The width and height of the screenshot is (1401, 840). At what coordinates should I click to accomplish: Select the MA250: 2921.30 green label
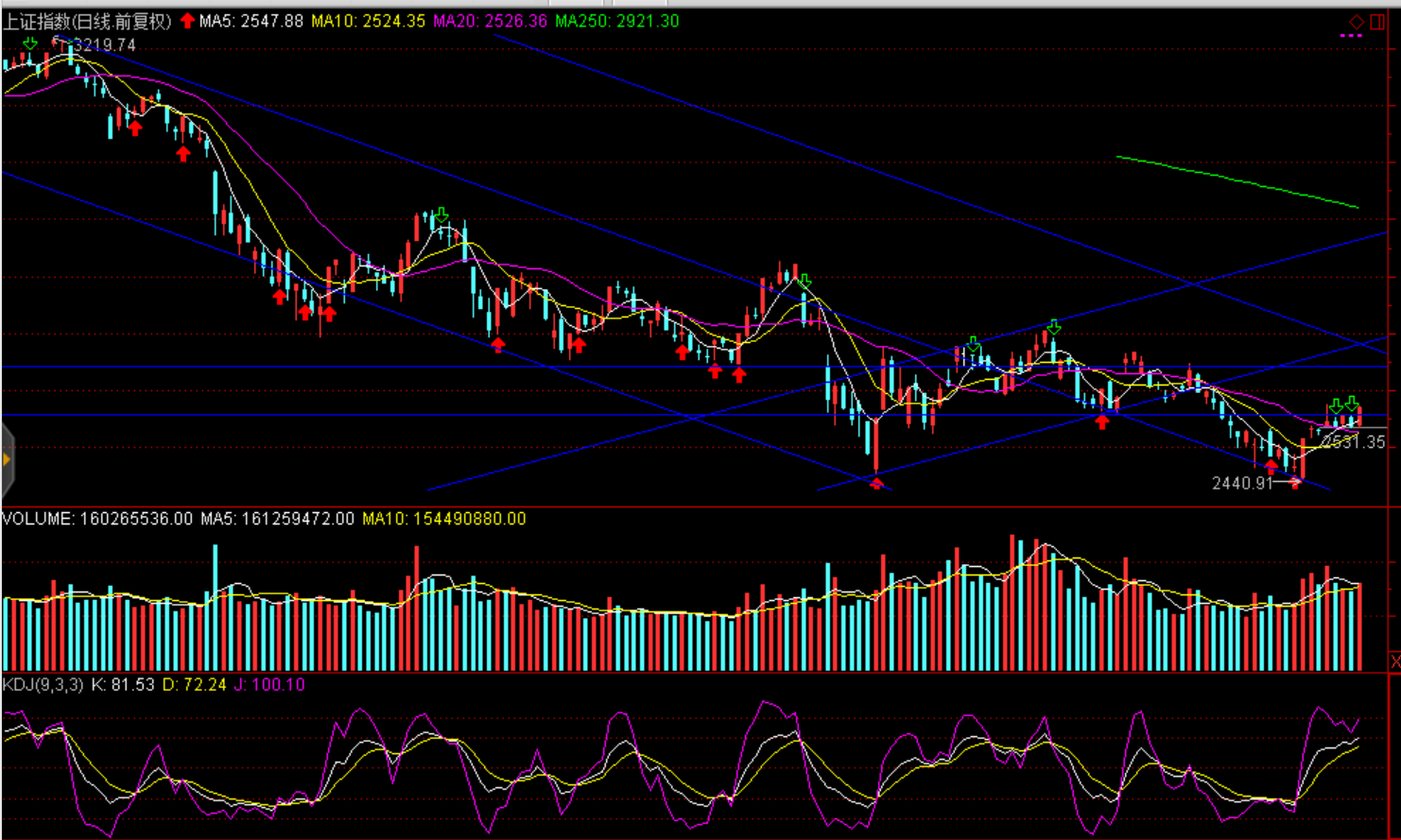(616, 21)
